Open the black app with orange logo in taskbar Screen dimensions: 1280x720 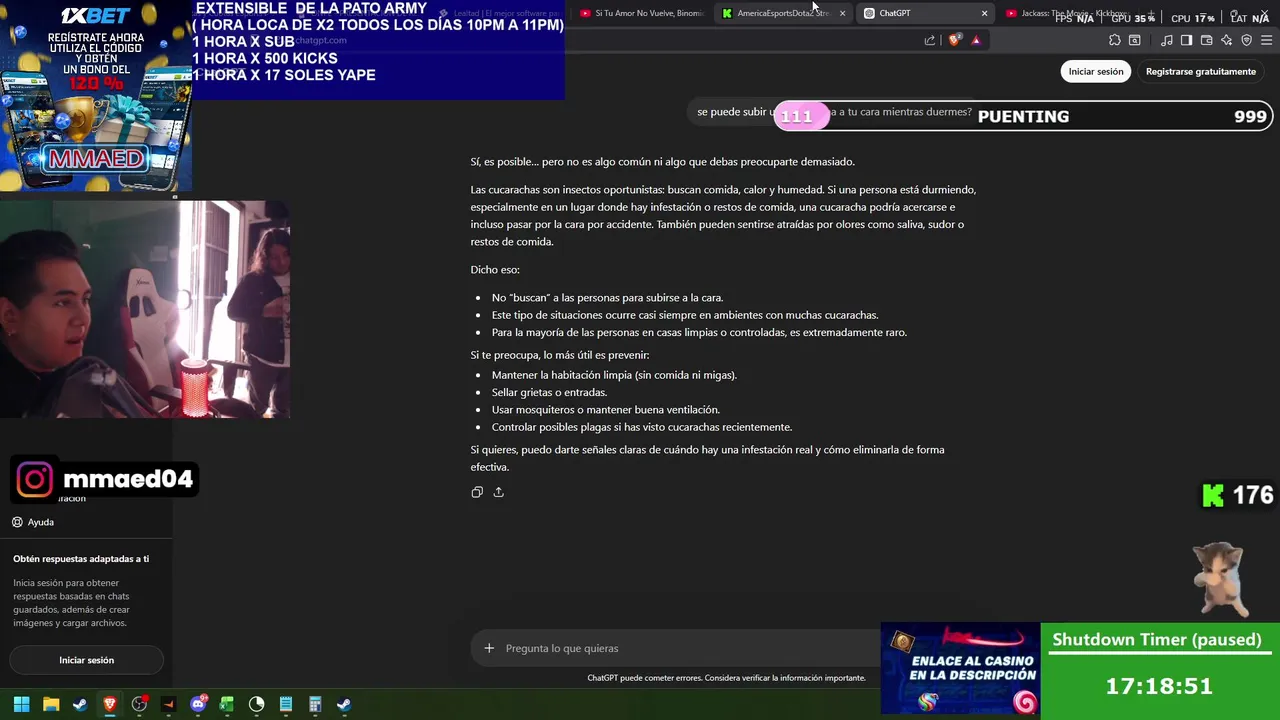[168, 704]
